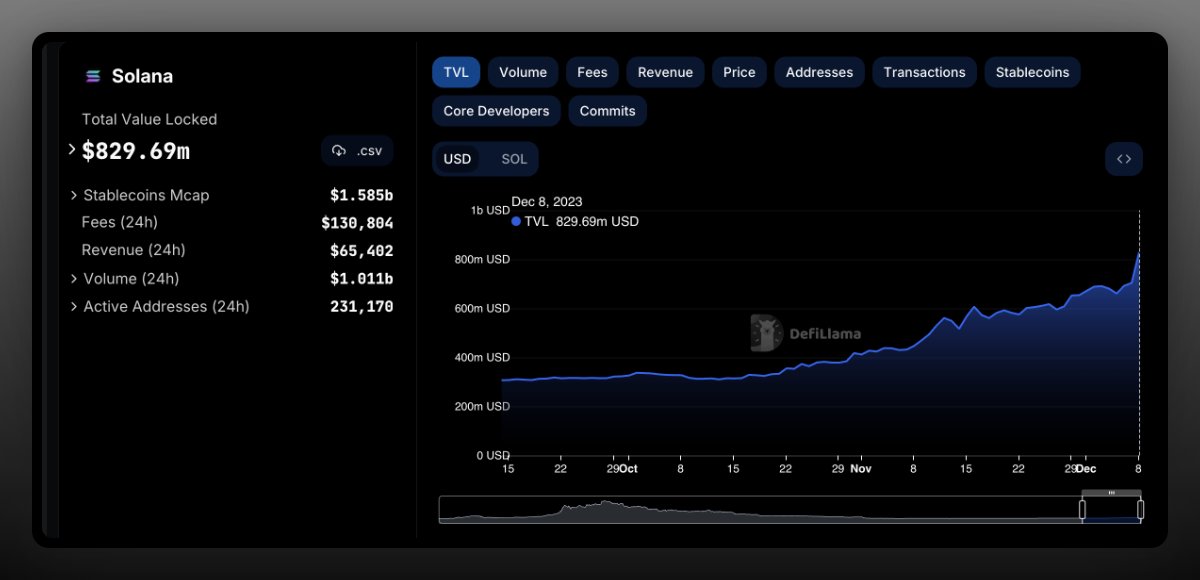Click the blue TVL legend dot
This screenshot has width=1200, height=580.
coord(516,221)
